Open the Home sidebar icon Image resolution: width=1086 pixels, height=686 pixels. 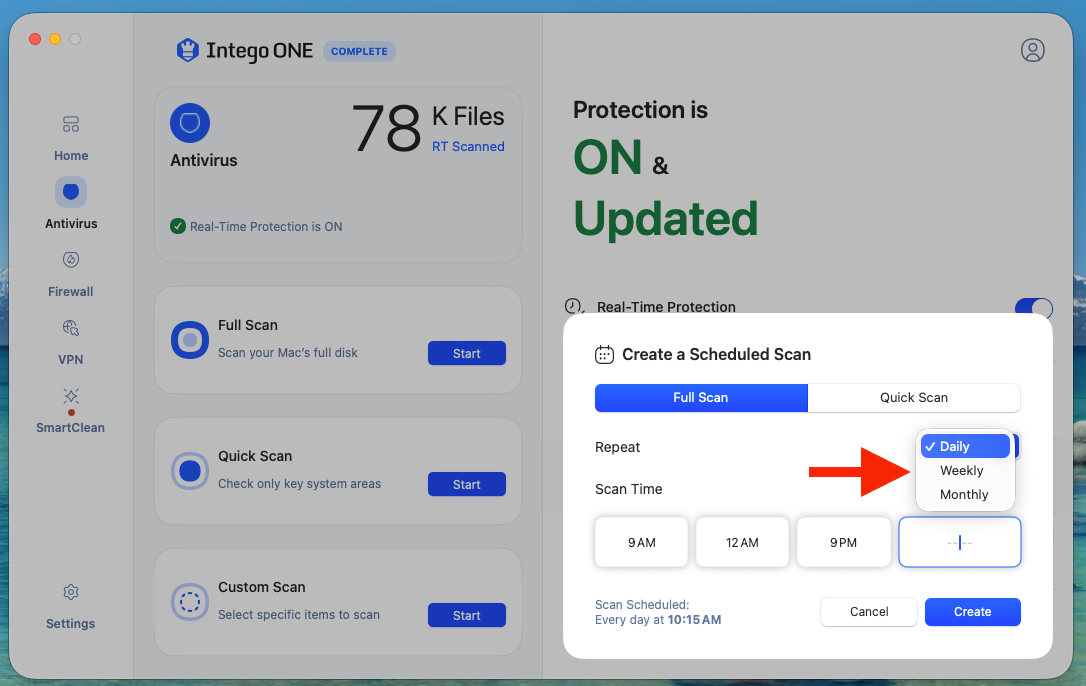[x=71, y=125]
